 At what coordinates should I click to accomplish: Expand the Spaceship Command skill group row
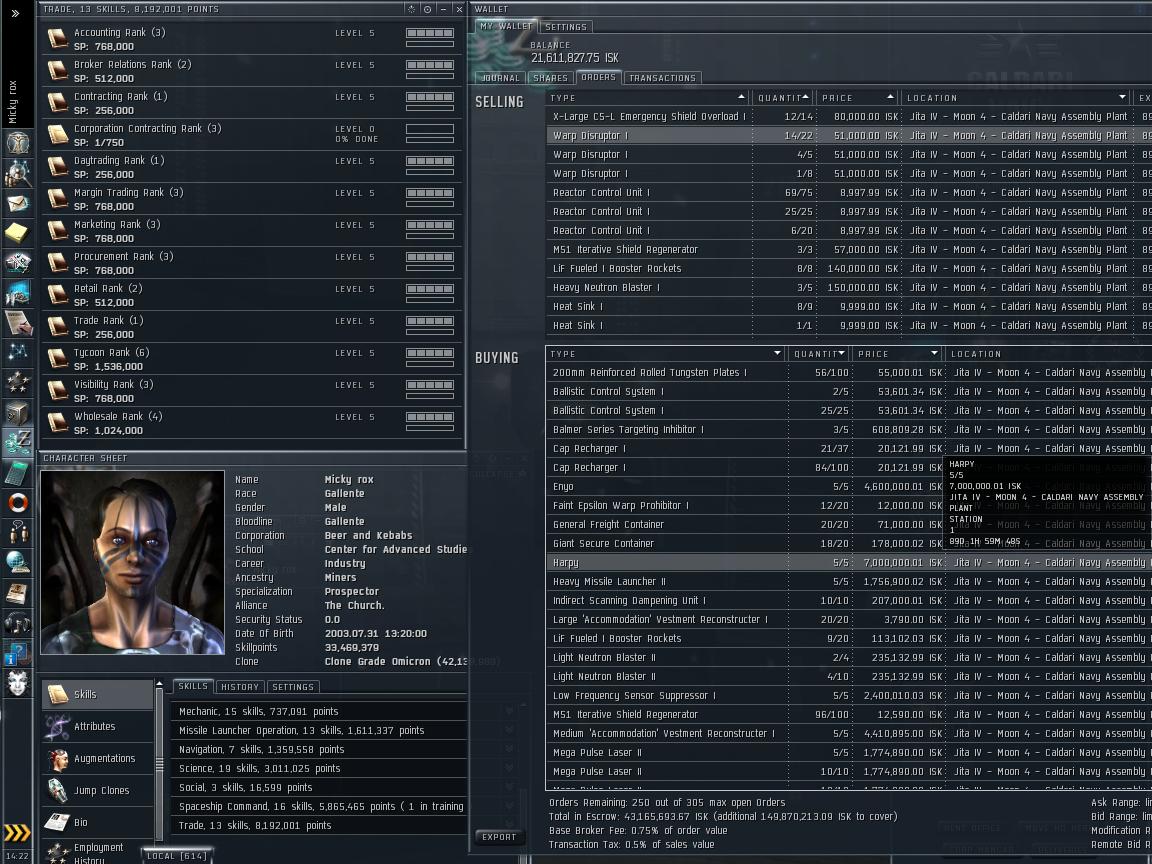tap(319, 806)
